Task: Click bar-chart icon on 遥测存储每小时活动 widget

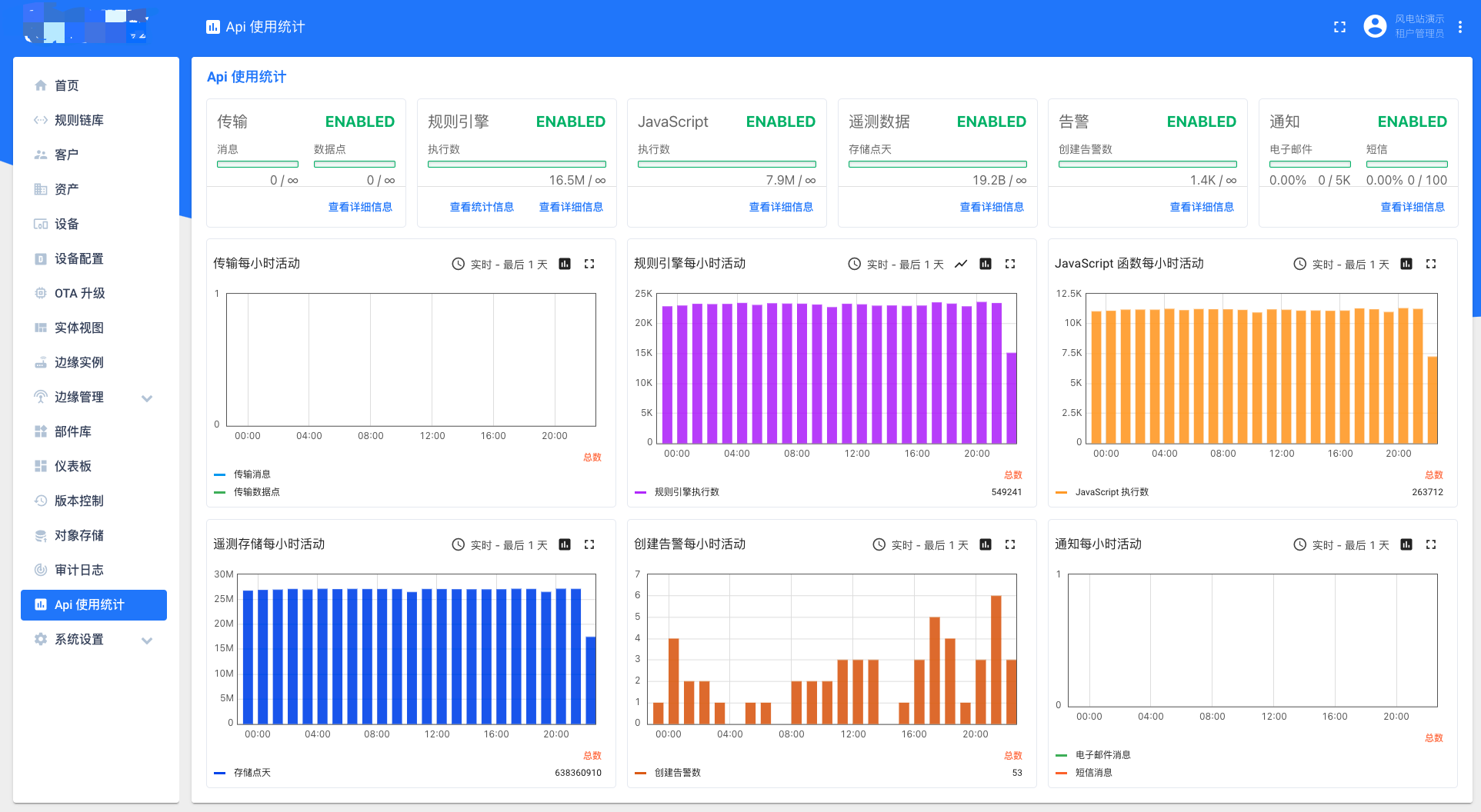Action: [x=565, y=544]
